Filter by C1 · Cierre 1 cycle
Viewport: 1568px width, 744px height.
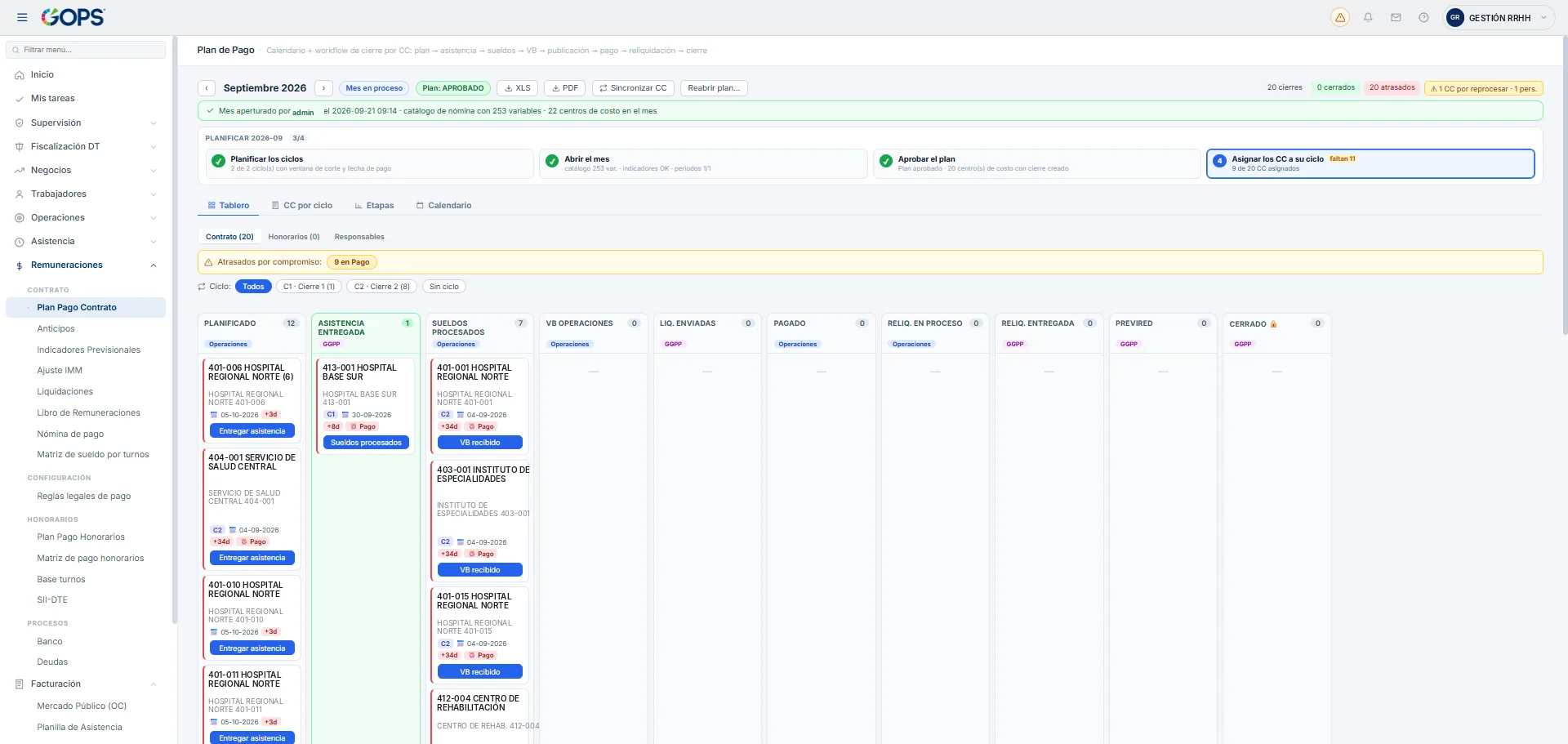(309, 287)
